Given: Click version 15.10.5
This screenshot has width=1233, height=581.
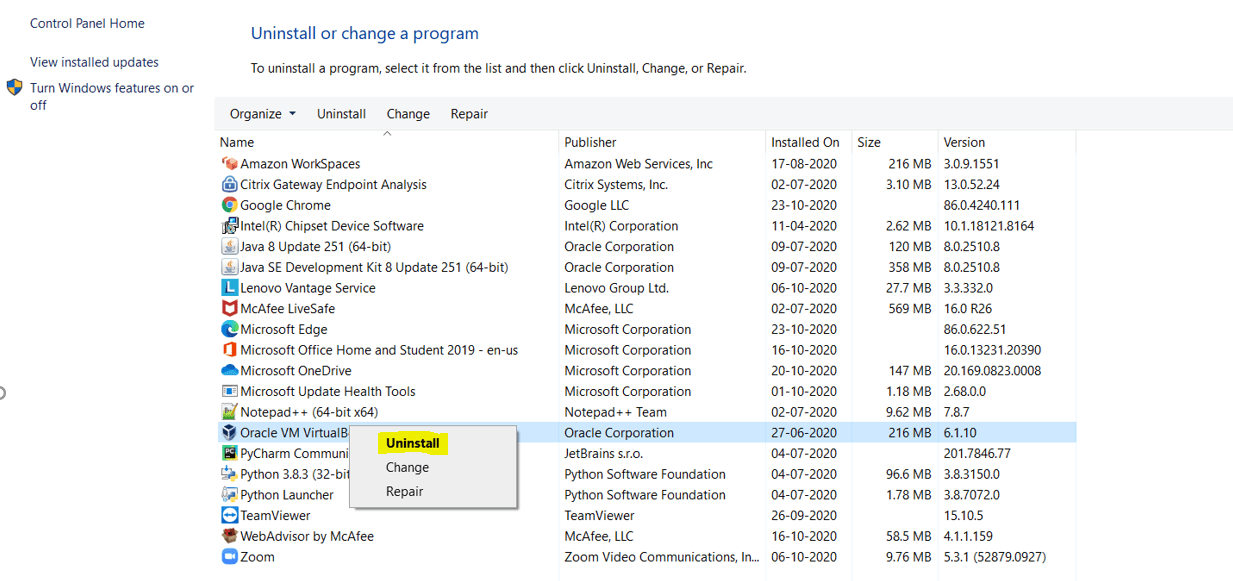Looking at the screenshot, I should pos(963,515).
